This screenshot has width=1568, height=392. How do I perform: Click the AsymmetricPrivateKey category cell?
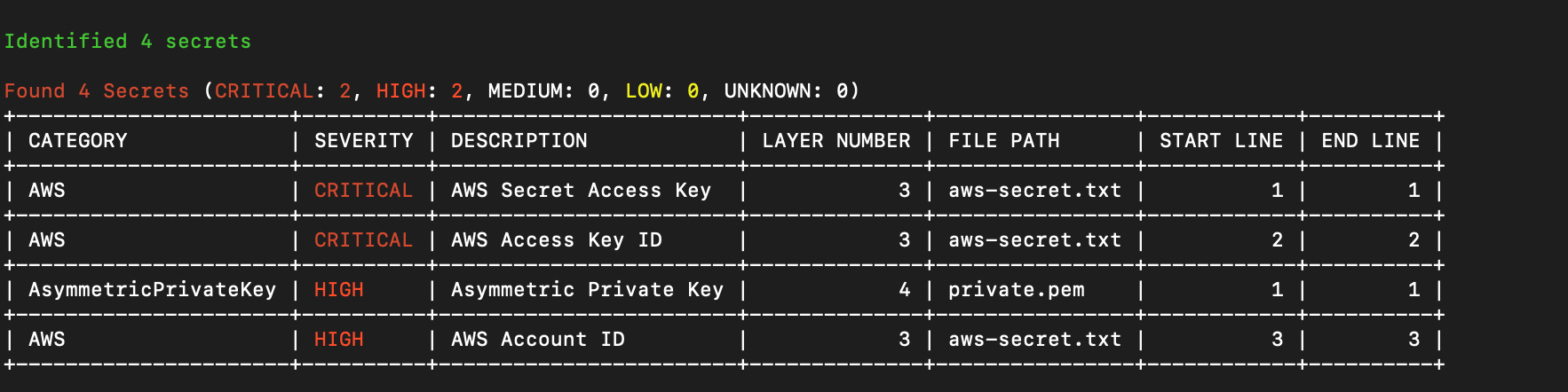coord(152,290)
